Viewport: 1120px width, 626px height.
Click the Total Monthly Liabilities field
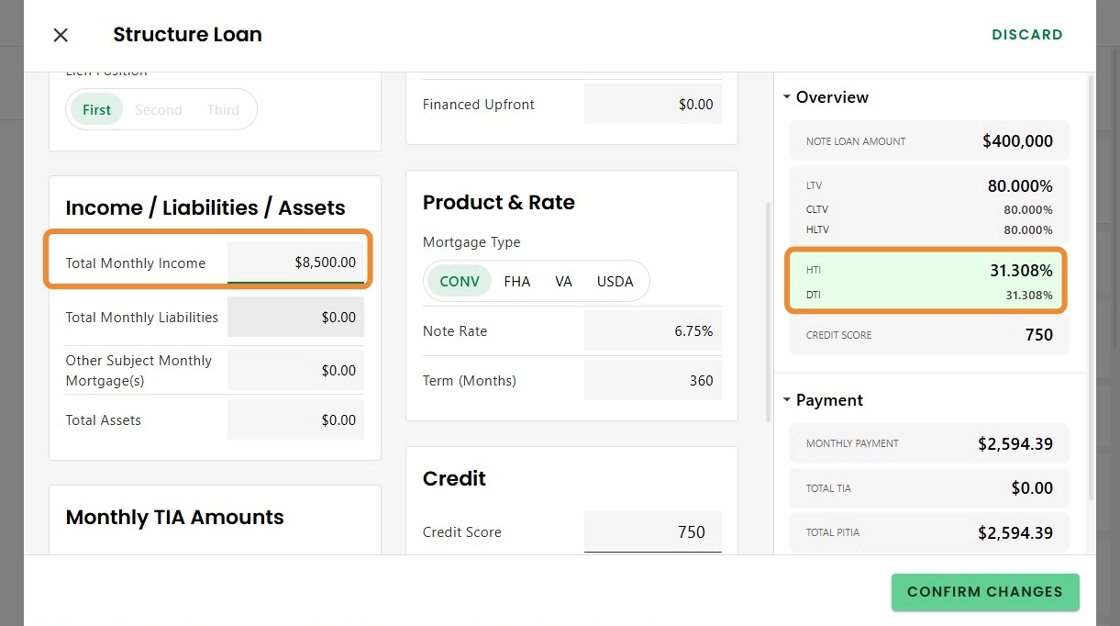(x=296, y=317)
